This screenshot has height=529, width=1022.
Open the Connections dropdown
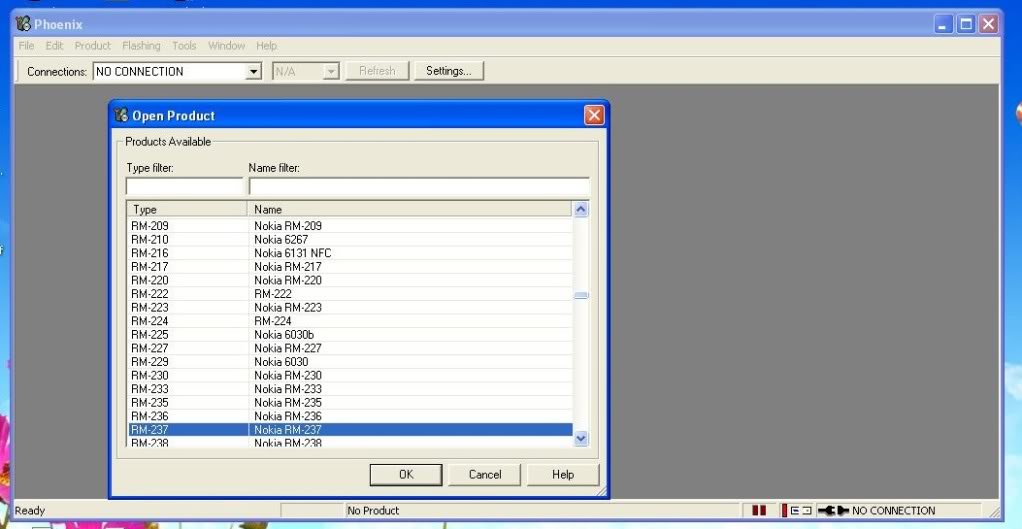coord(254,72)
